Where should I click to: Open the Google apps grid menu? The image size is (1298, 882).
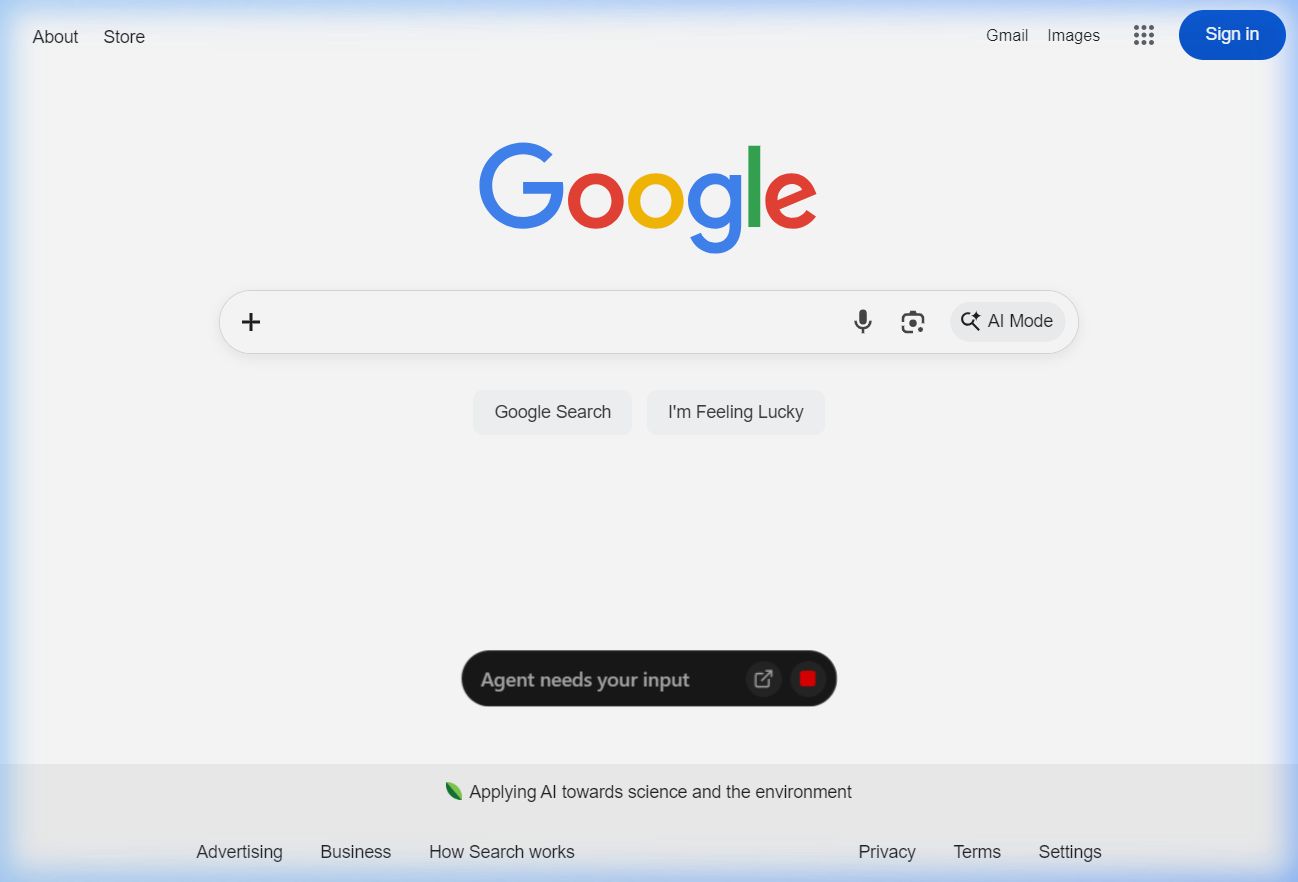point(1144,35)
